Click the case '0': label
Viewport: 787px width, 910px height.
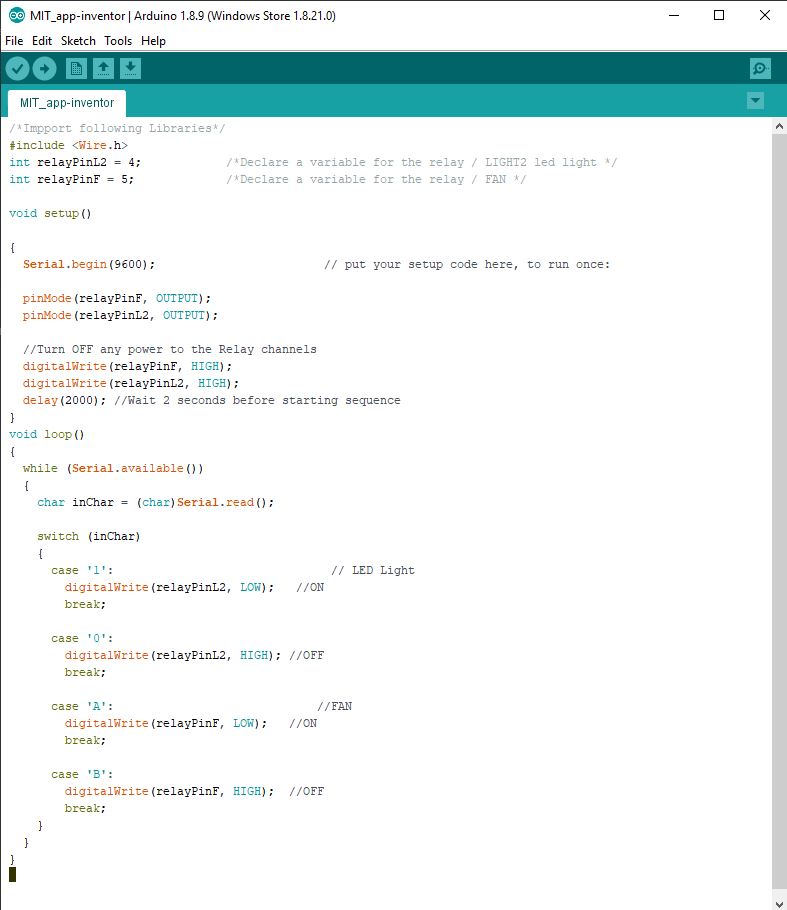coord(82,638)
